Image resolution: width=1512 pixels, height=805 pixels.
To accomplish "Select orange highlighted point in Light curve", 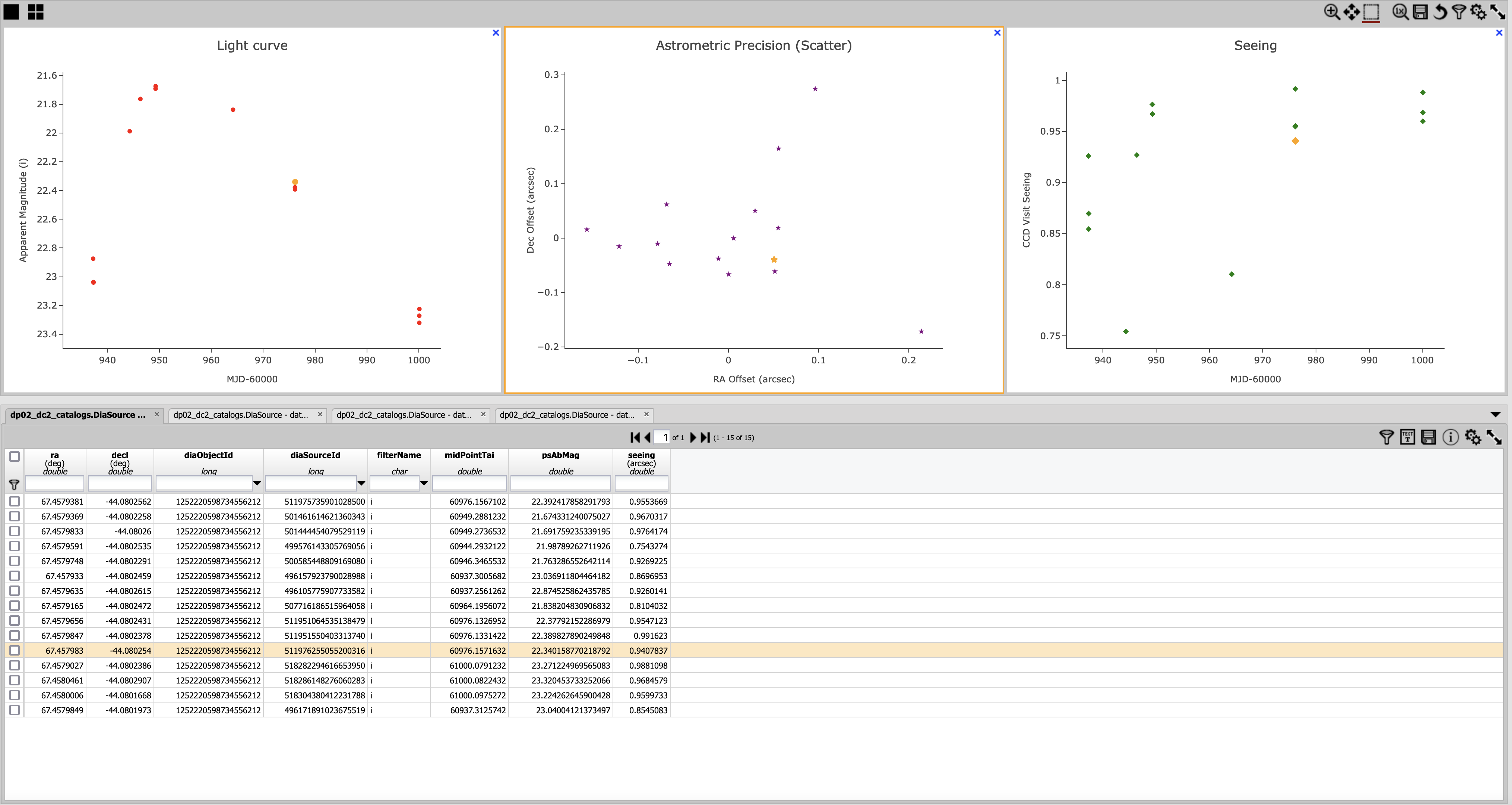I will tap(295, 182).
